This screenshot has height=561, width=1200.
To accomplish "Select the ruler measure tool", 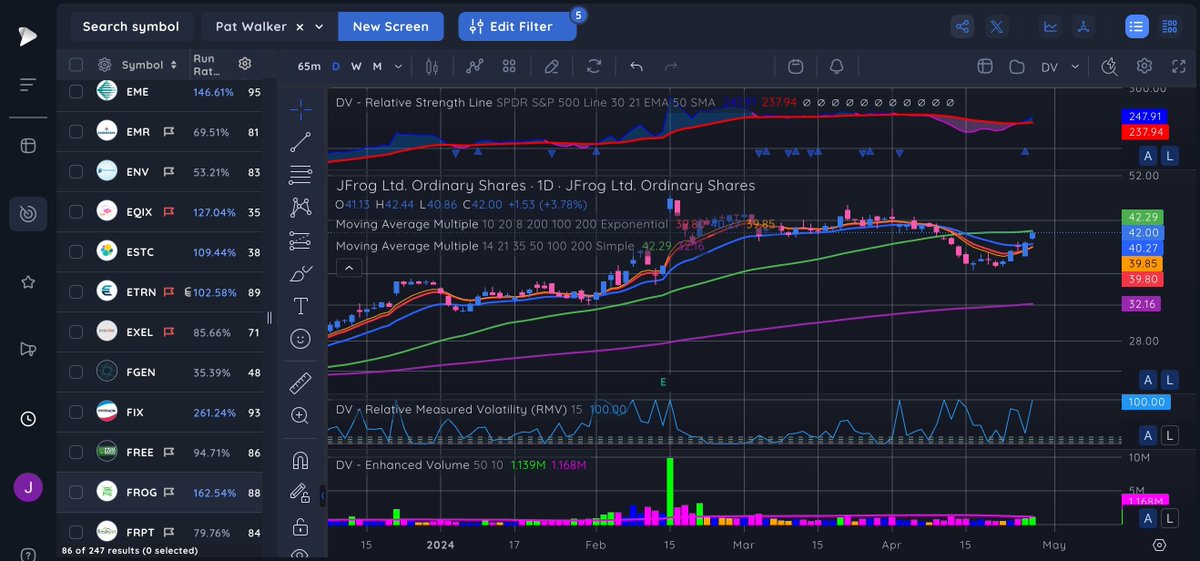I will coord(300,383).
